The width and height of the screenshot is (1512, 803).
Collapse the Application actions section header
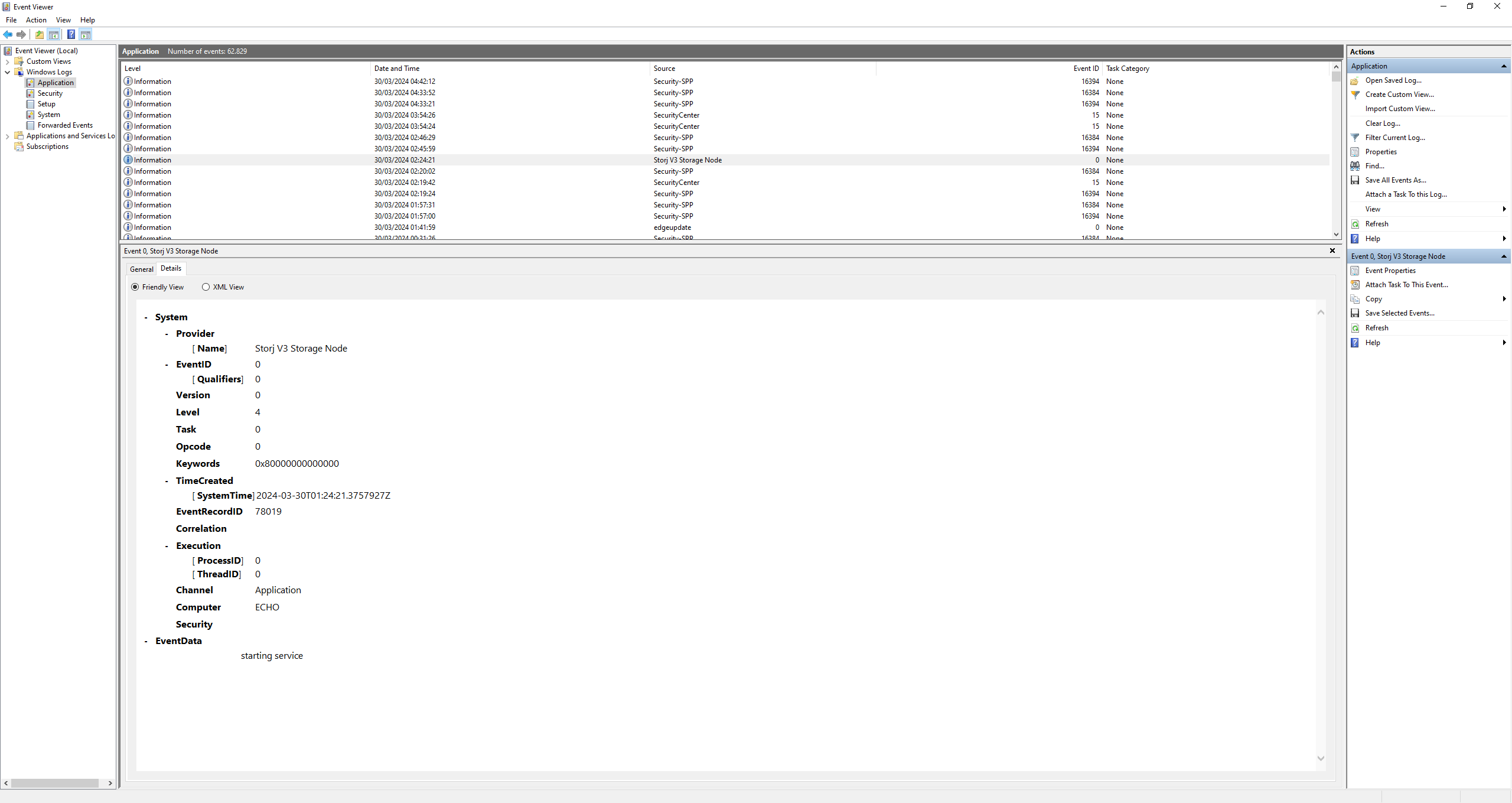(x=1503, y=66)
